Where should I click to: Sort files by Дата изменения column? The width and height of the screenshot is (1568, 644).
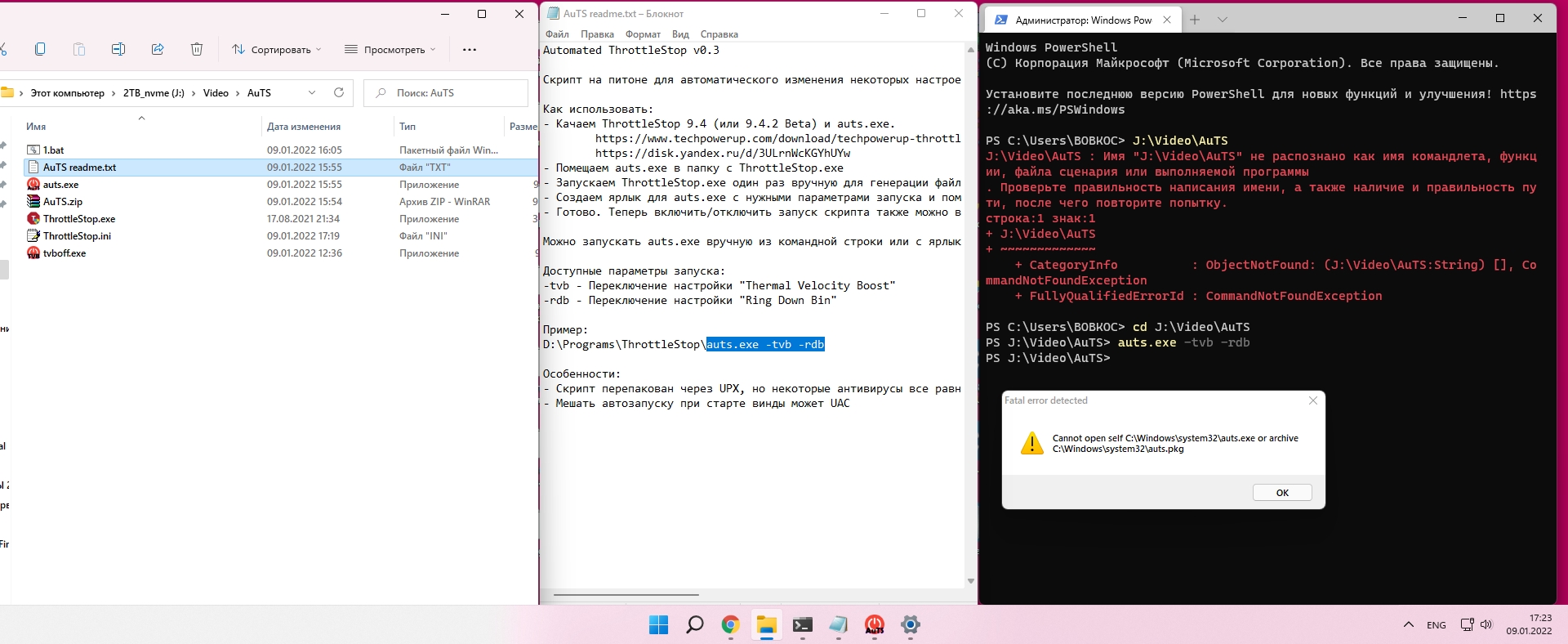[304, 127]
